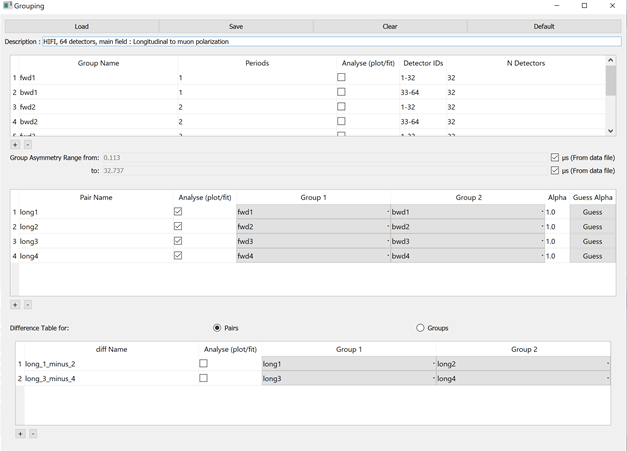
Task: Click the plus button below the groups table
Action: pos(15,145)
